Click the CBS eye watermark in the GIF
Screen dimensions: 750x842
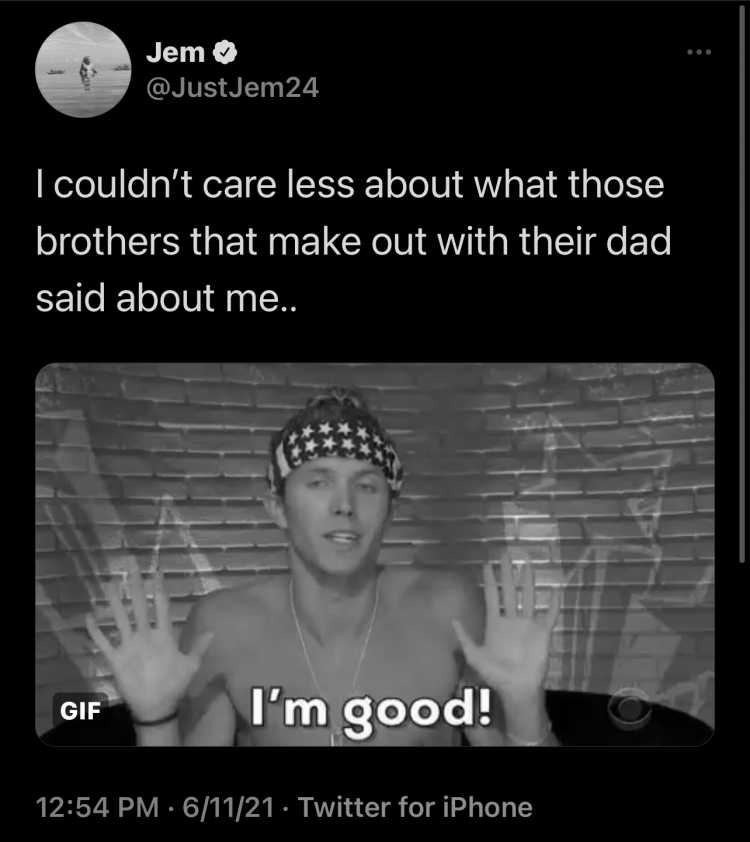point(630,706)
